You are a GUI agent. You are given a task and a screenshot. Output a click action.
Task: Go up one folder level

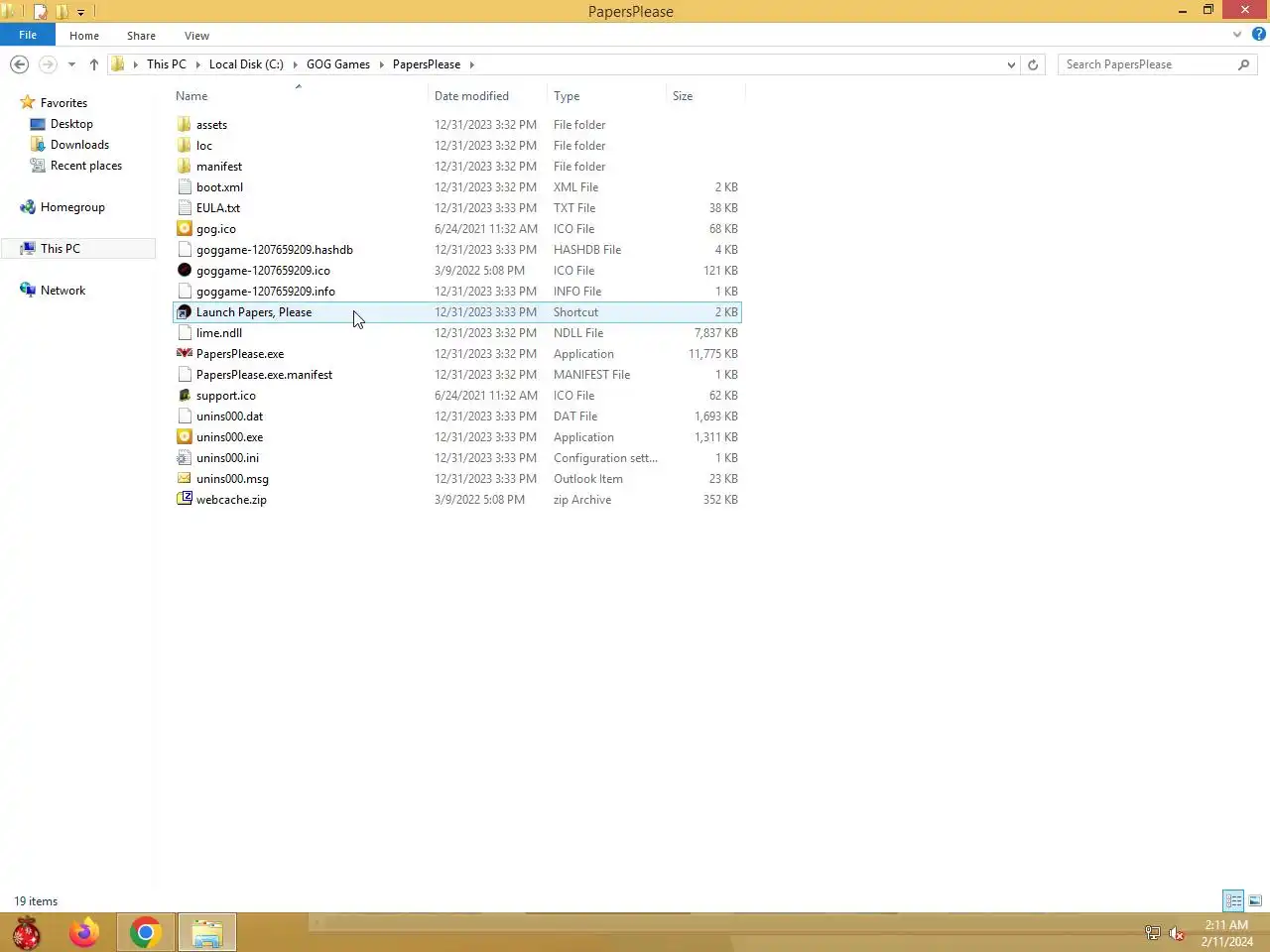(94, 64)
